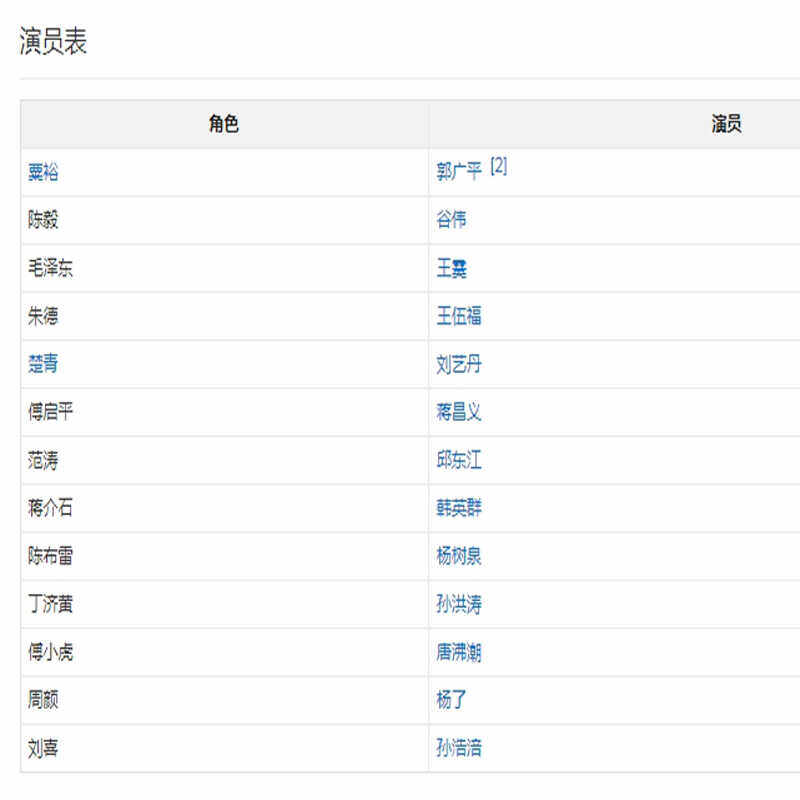Open actor 蒋昌义 link
The width and height of the screenshot is (800, 800).
click(x=459, y=412)
